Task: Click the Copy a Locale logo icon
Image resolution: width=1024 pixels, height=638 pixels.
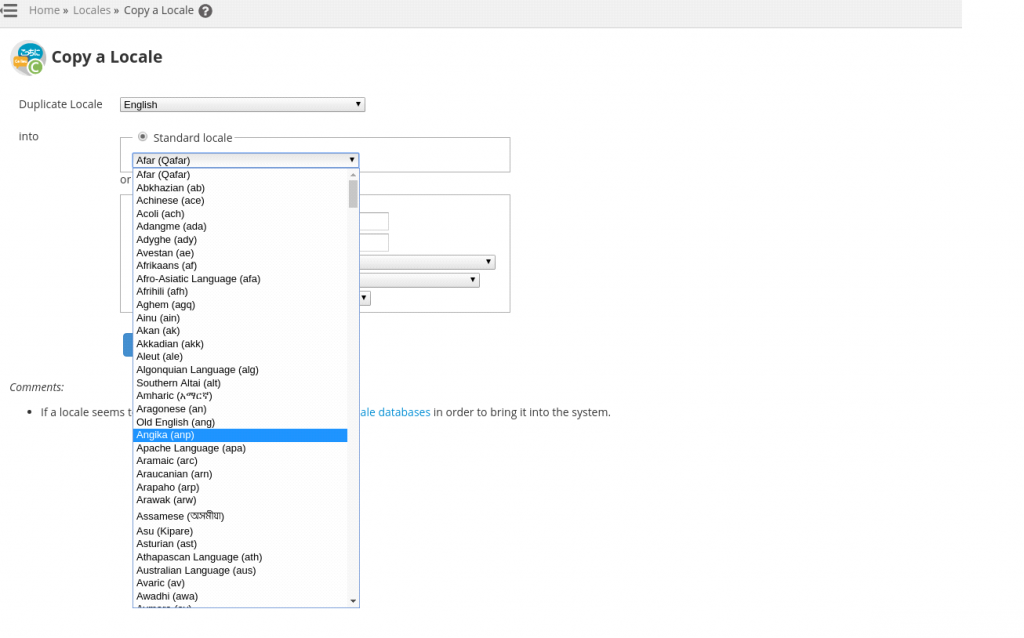Action: pos(28,58)
